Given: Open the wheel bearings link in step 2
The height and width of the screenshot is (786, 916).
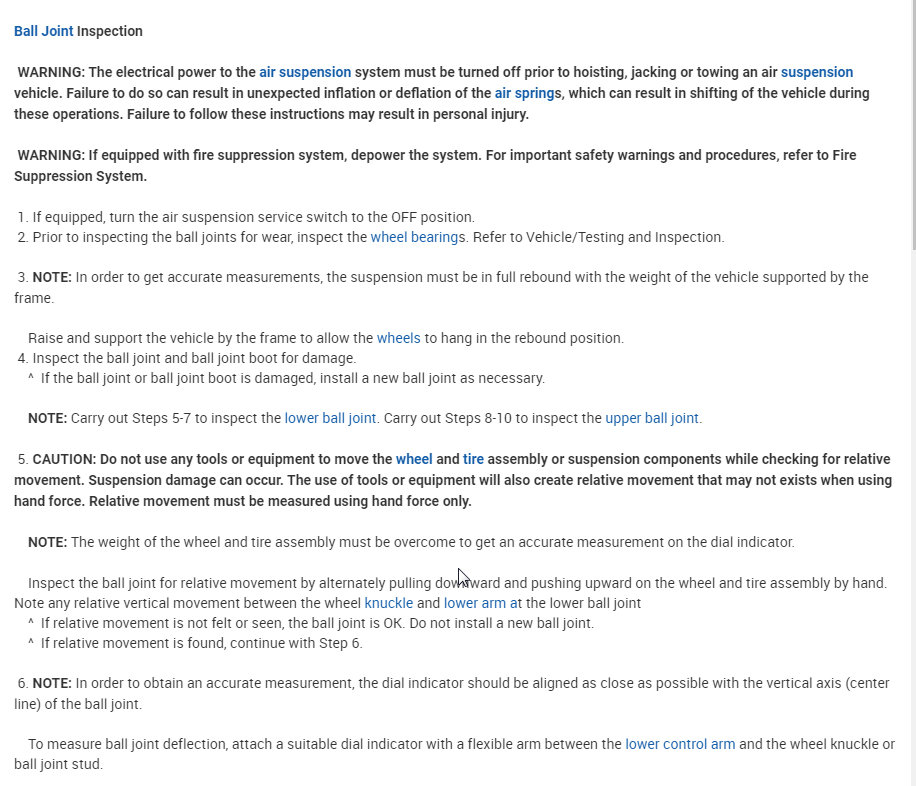Looking at the screenshot, I should (414, 237).
